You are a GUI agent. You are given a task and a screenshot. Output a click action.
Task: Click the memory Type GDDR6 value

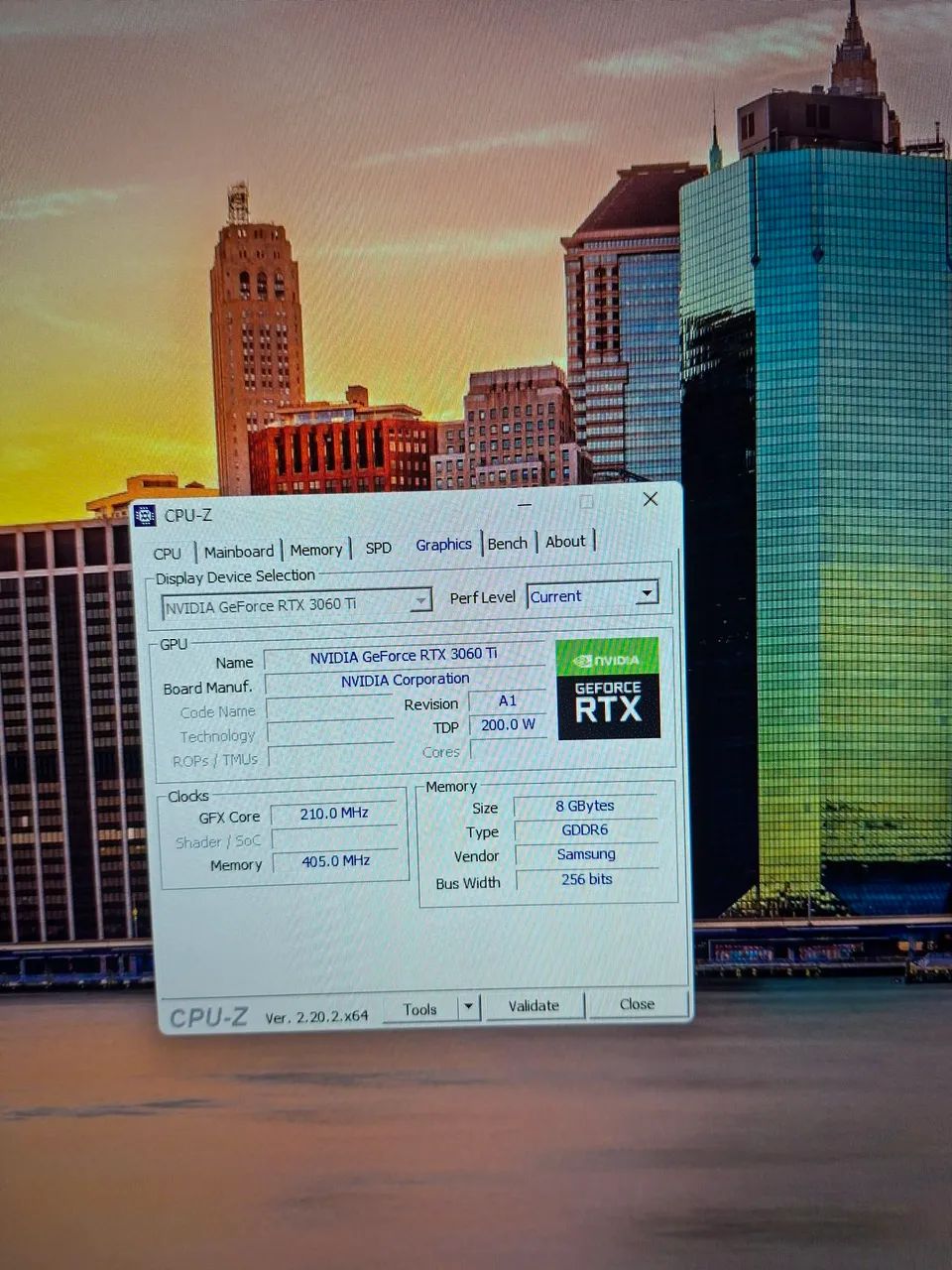tap(585, 830)
